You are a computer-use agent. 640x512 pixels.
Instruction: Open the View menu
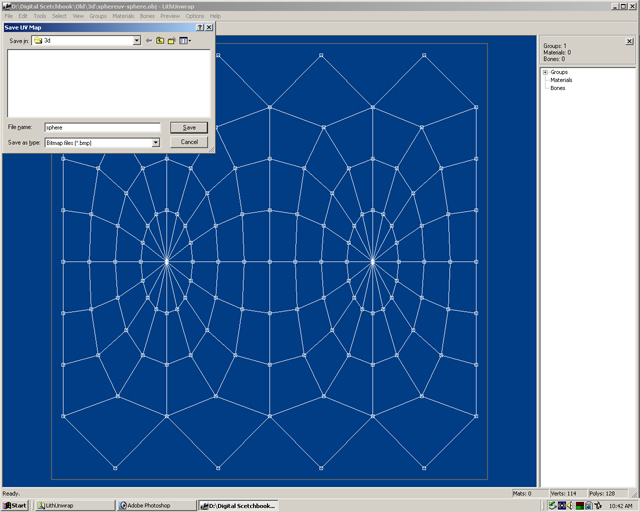[78, 16]
